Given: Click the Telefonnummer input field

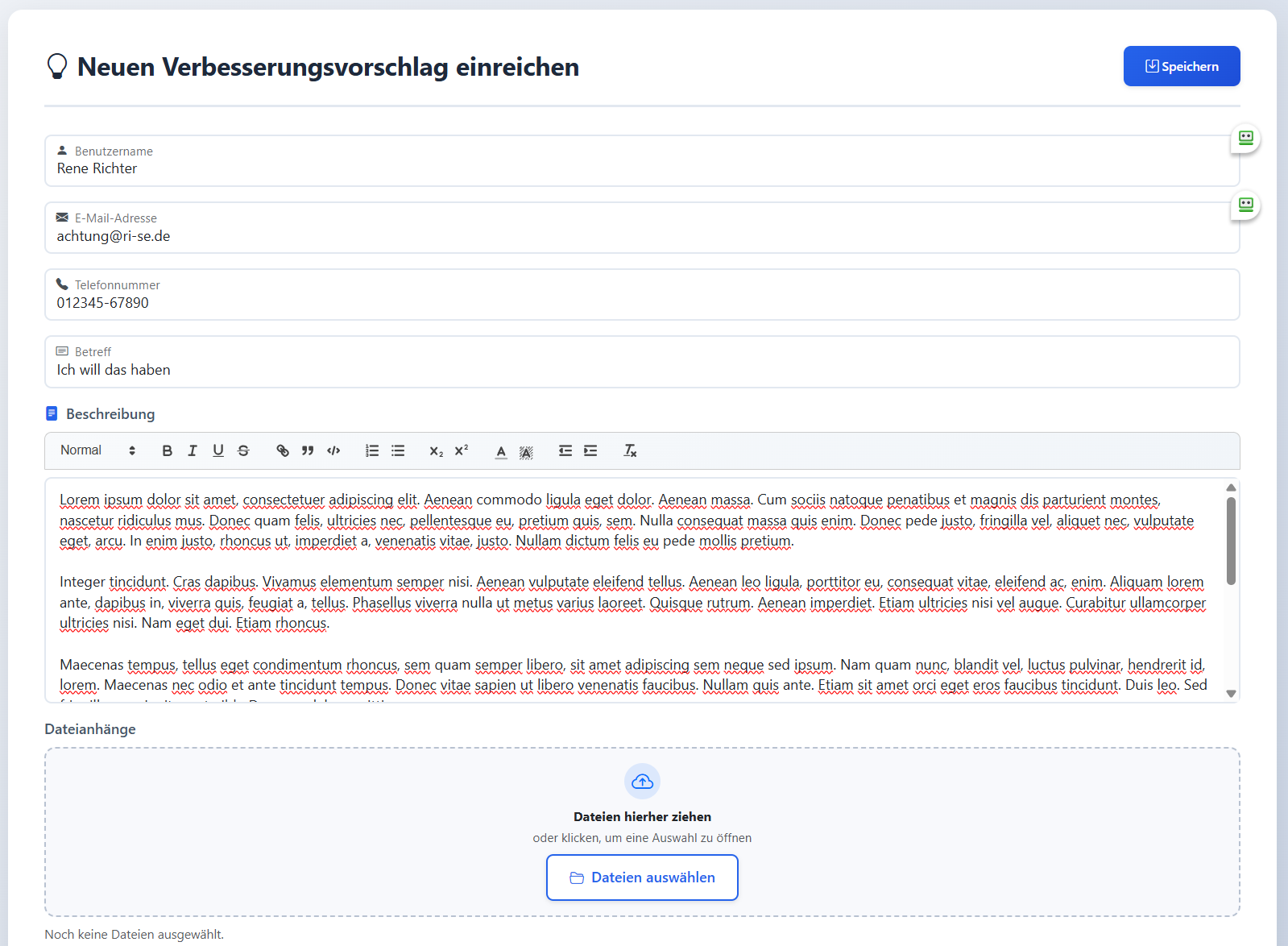Looking at the screenshot, I should tap(642, 294).
